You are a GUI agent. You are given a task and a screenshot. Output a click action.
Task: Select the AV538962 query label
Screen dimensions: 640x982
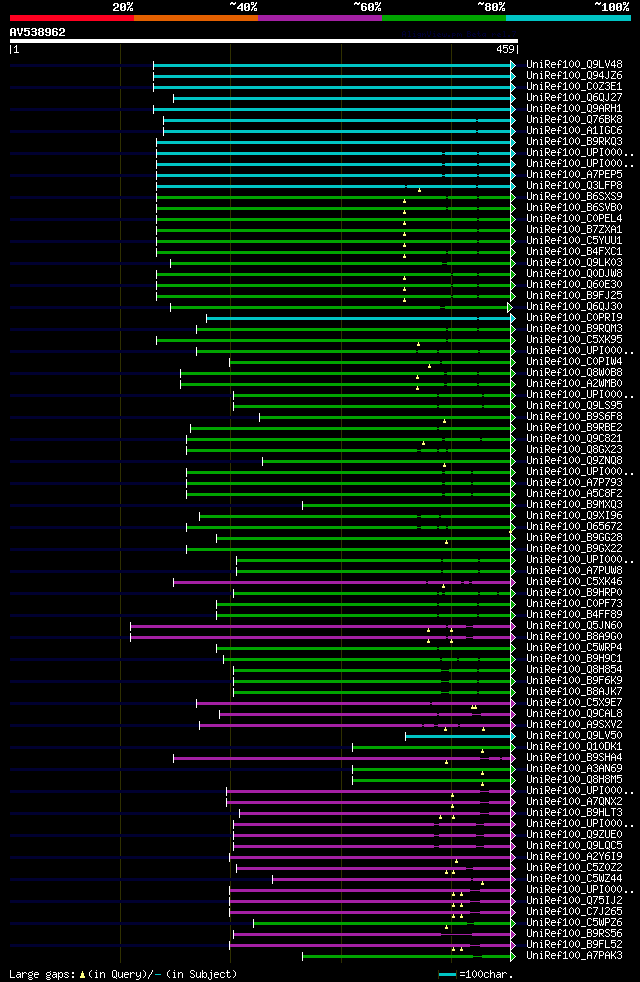click(38, 32)
